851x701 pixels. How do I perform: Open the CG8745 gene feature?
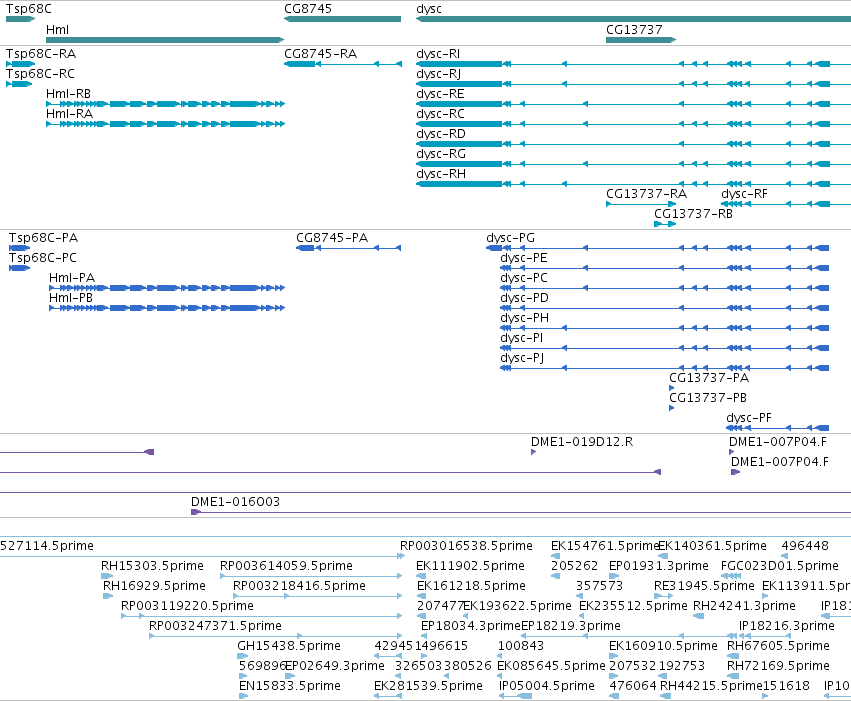pyautogui.click(x=342, y=19)
